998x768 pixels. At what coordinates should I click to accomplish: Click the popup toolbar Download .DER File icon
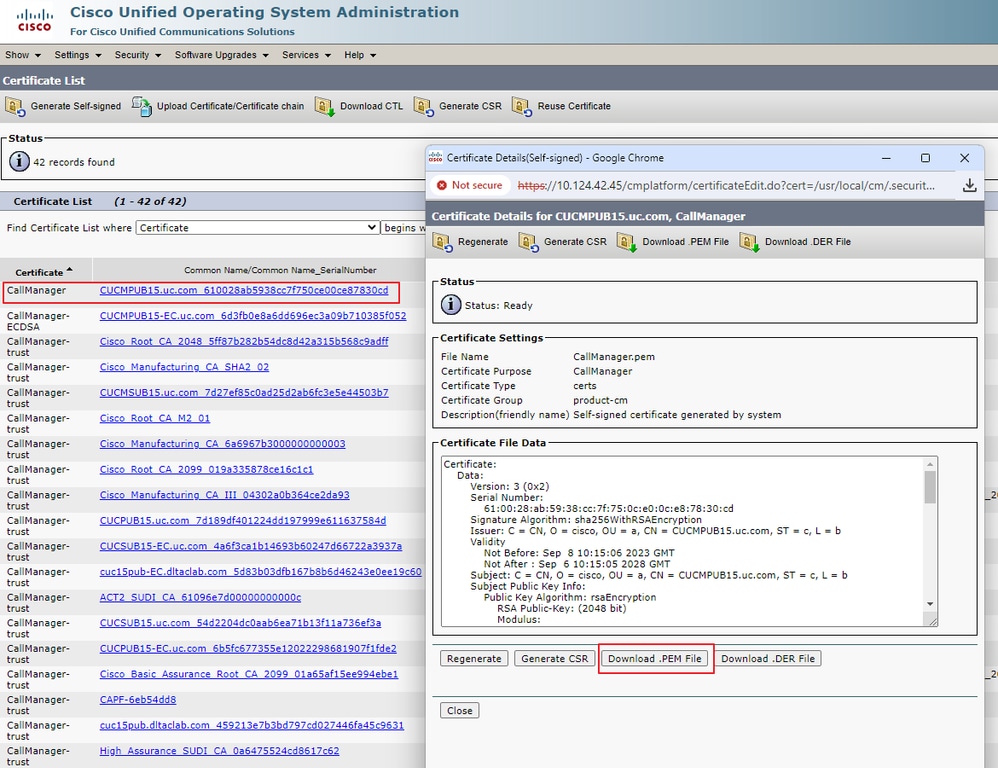[x=749, y=242]
